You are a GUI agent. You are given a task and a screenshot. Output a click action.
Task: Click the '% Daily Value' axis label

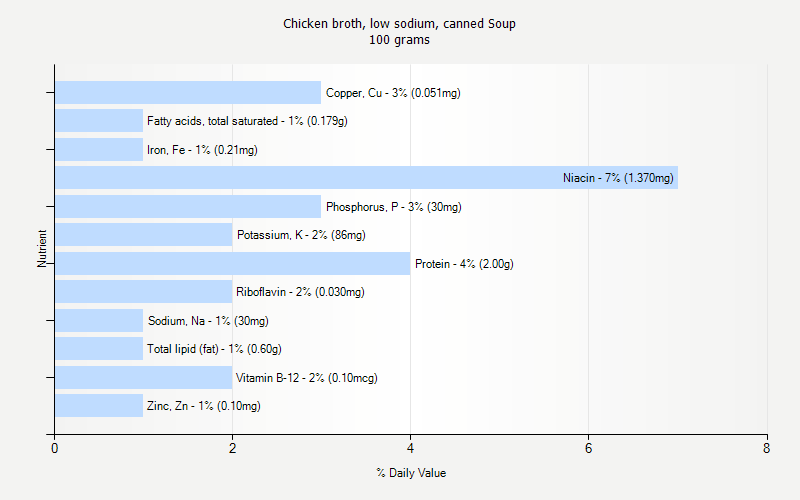coord(411,472)
